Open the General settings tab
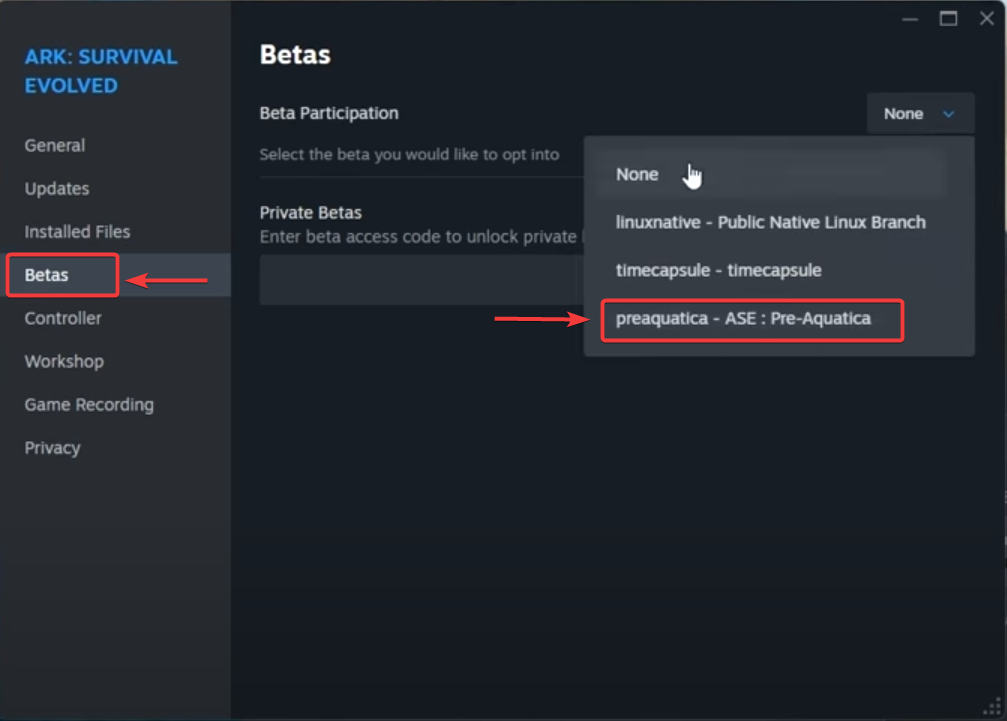Image resolution: width=1007 pixels, height=721 pixels. 55,146
